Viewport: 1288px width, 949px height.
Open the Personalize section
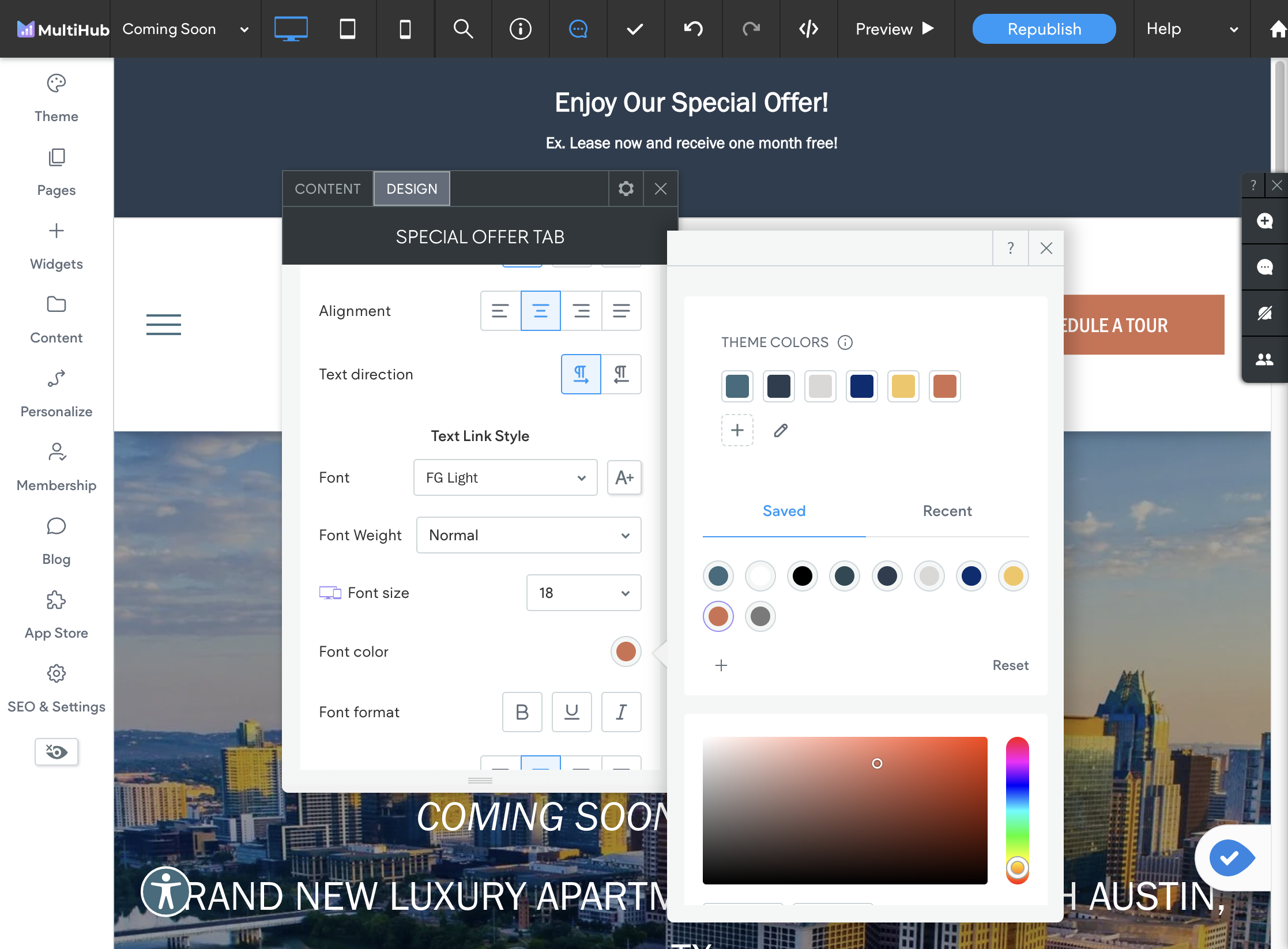click(x=57, y=394)
